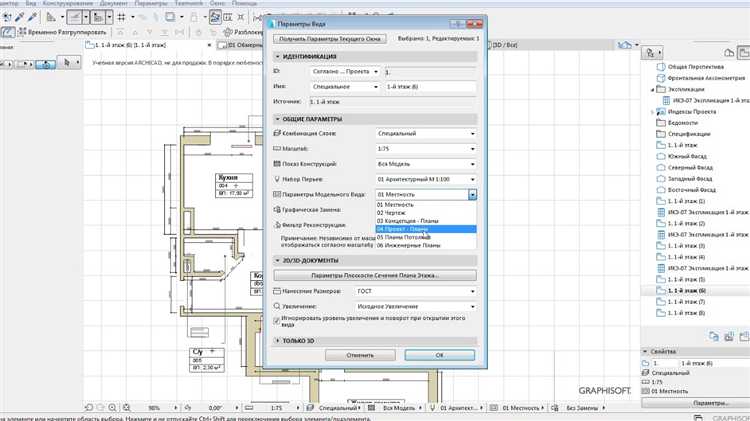Click the undo zoom icon in status bar

[88, 408]
